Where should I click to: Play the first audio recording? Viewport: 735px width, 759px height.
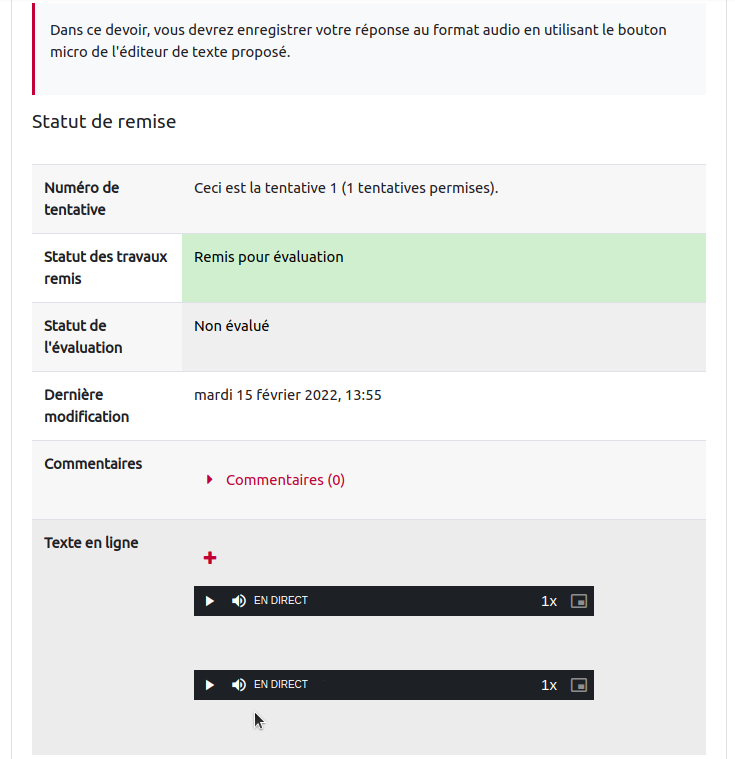click(x=210, y=601)
